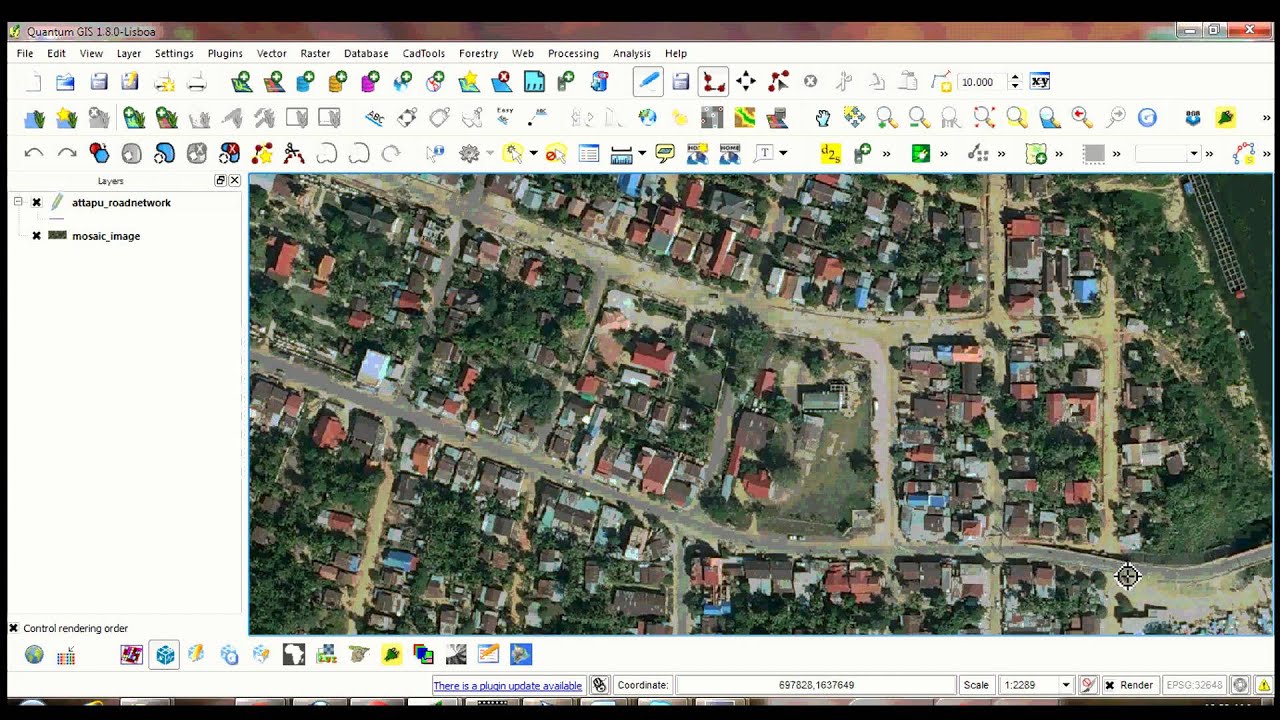
Task: Undock the Layers panel float button
Action: (x=220, y=181)
